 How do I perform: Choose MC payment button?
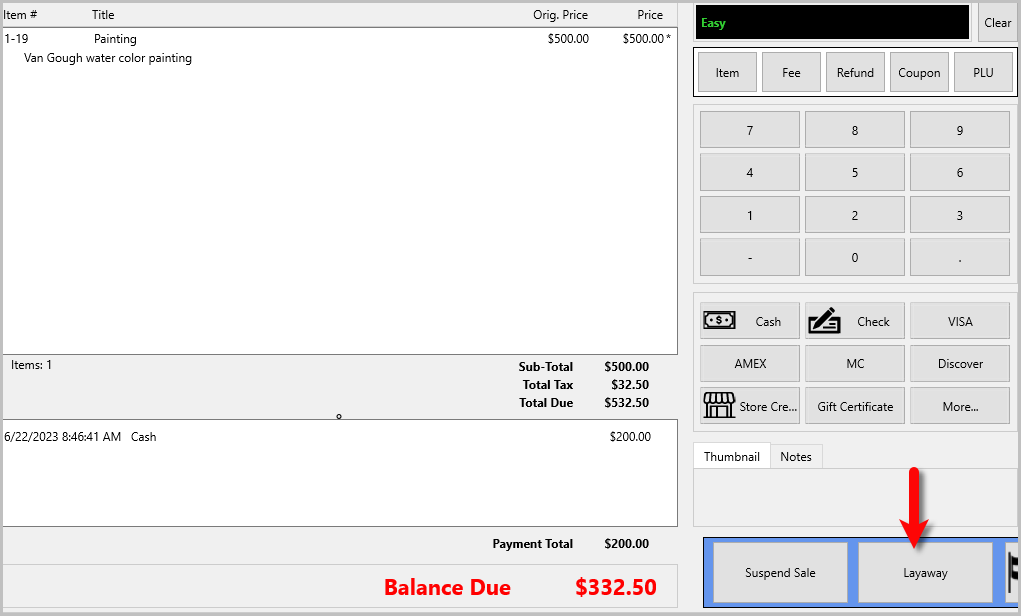click(854, 363)
